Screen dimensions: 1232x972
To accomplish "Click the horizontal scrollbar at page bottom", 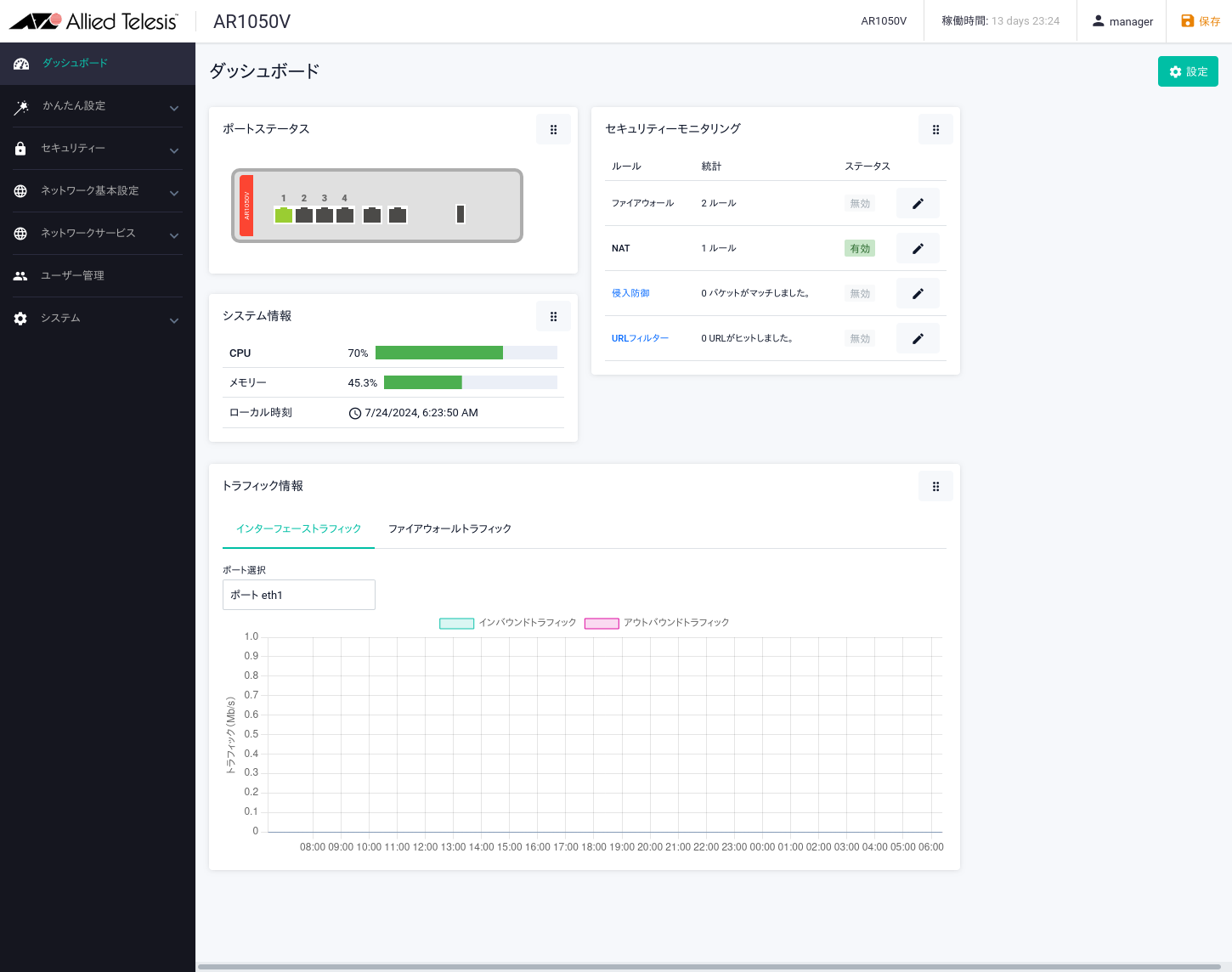I will click(709, 967).
